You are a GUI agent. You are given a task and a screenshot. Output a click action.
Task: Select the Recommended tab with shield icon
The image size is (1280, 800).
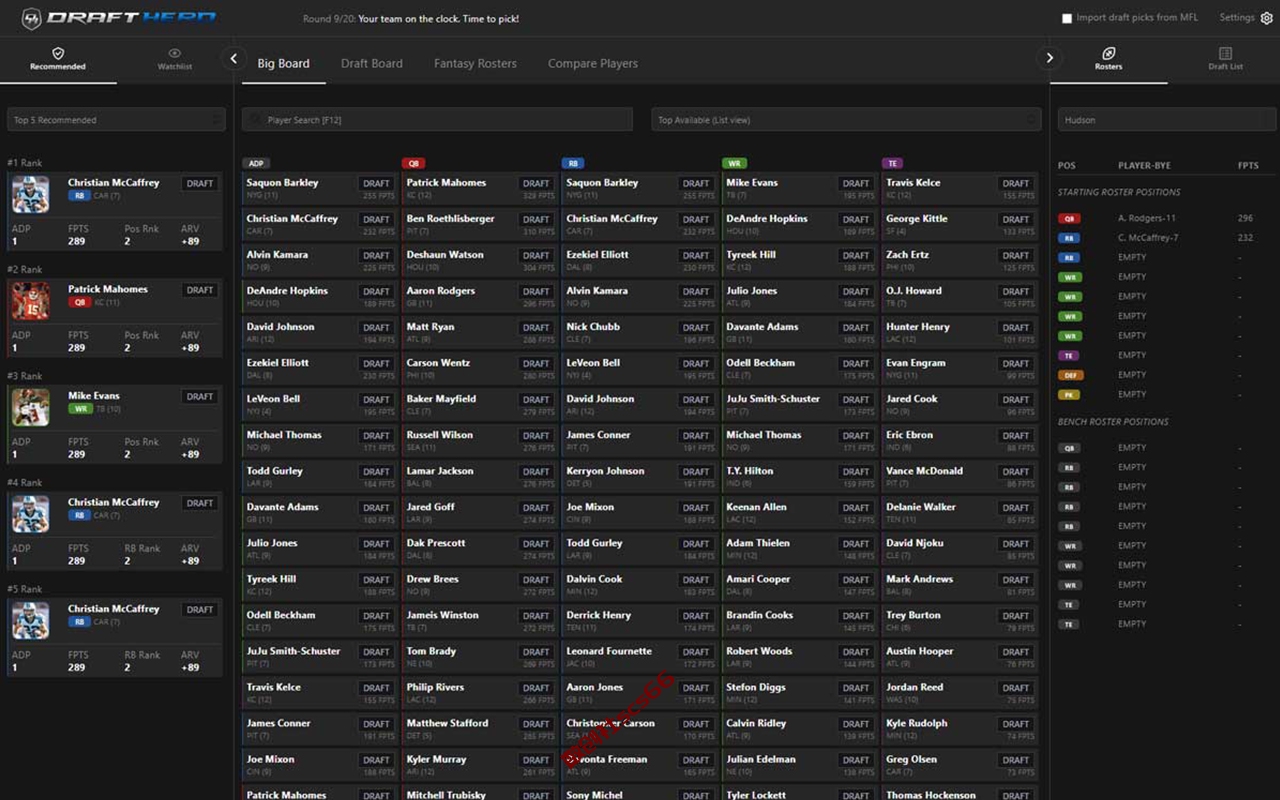tap(58, 59)
